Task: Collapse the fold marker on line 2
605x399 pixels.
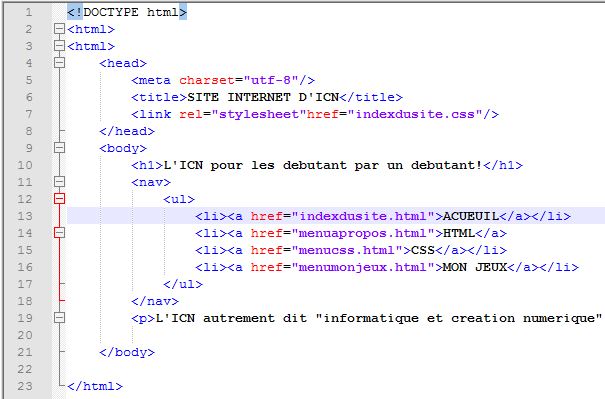Action: [59, 29]
